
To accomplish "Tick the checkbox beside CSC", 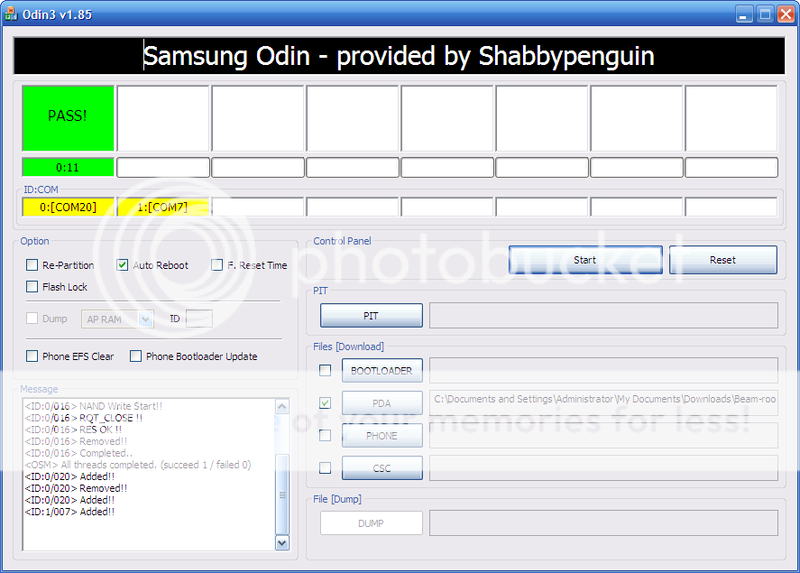I will (x=324, y=467).
